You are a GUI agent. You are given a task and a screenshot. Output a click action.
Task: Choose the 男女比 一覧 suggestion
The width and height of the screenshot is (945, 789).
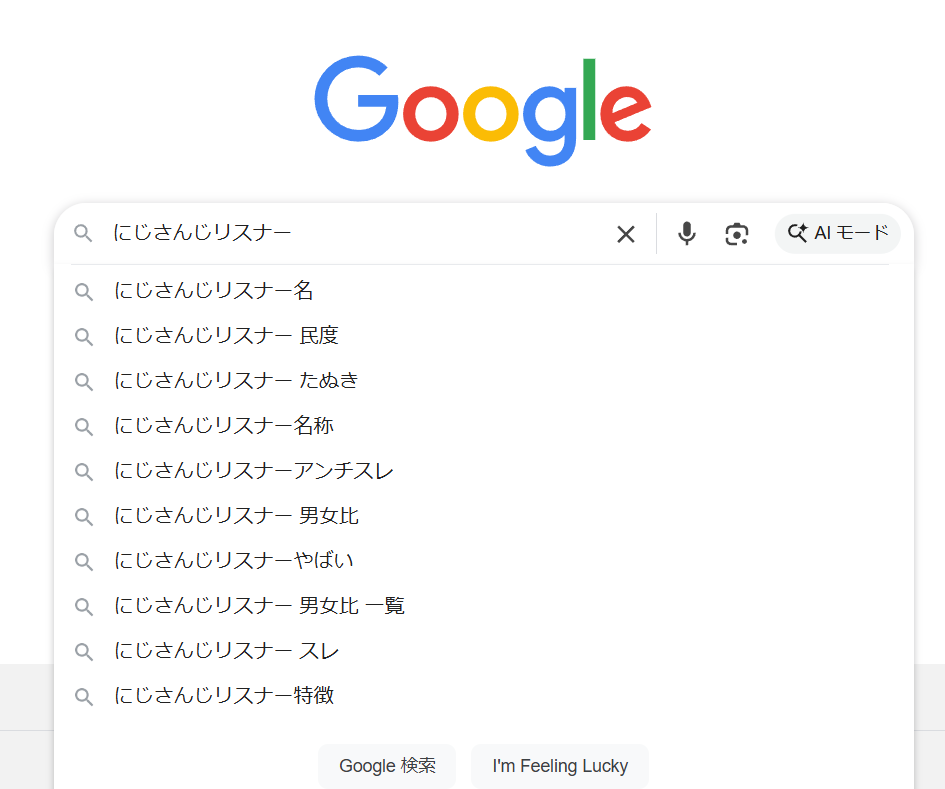pyautogui.click(x=259, y=606)
